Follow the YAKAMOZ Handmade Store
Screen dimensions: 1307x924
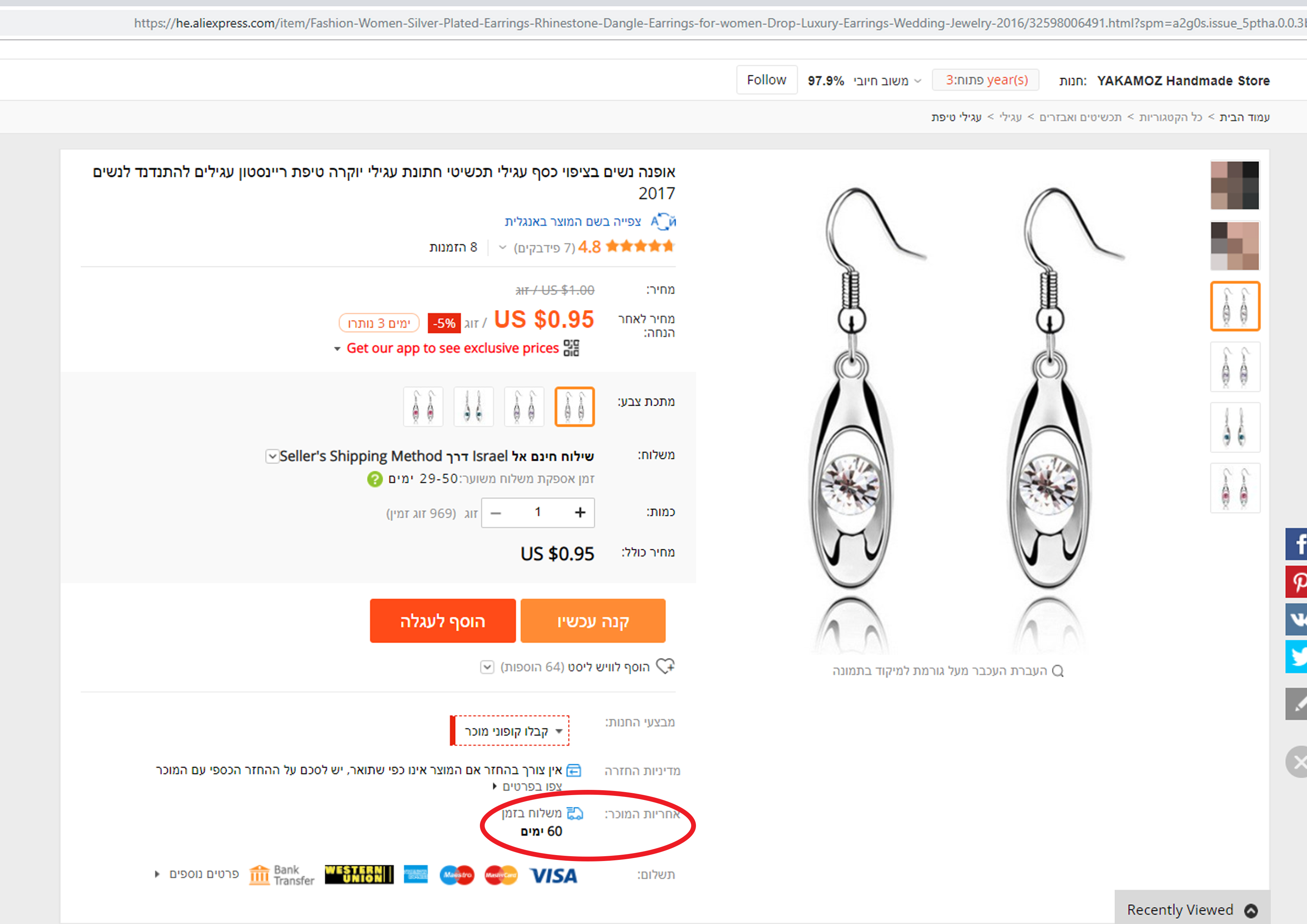(766, 80)
